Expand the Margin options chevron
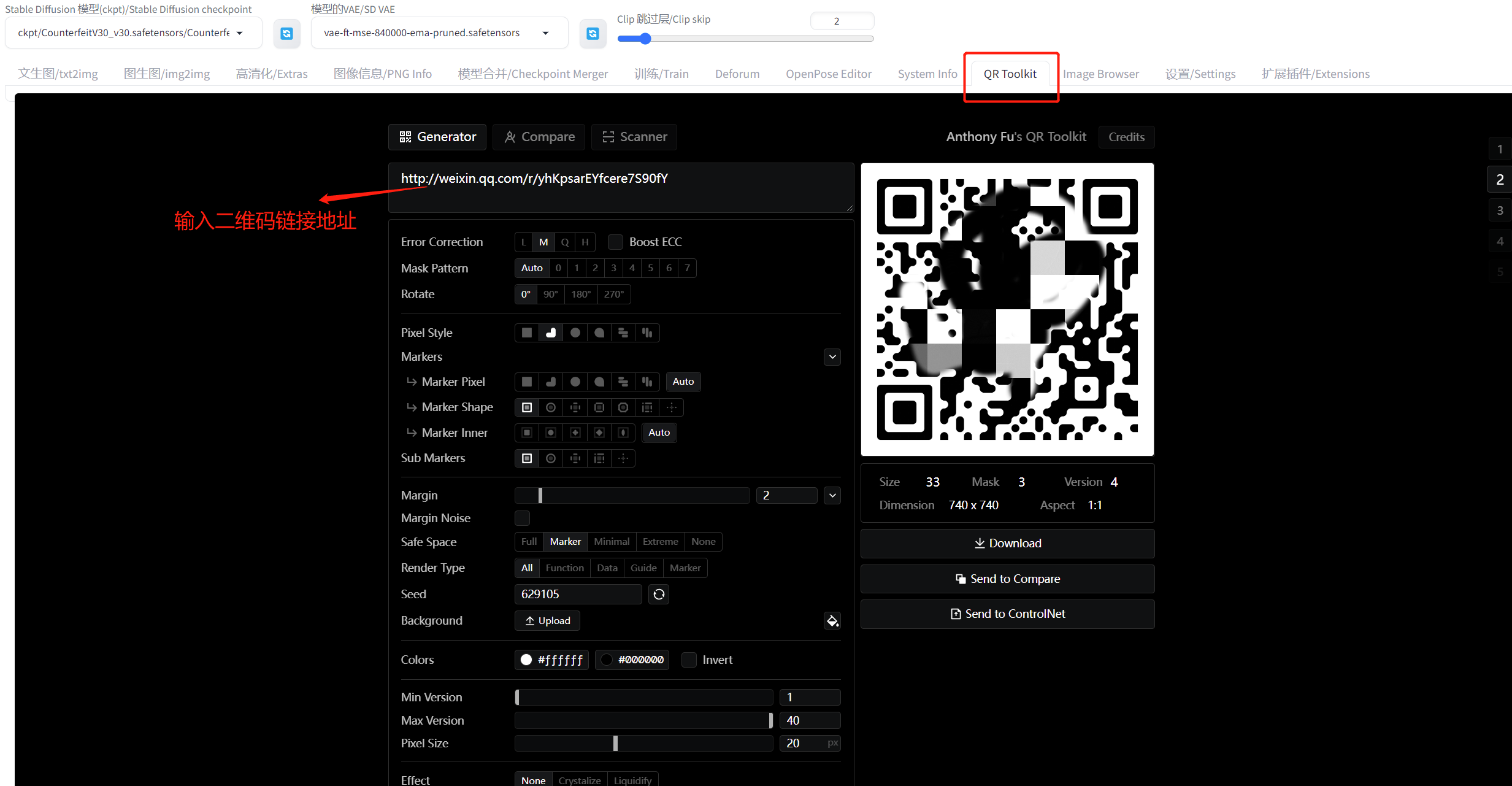 click(x=832, y=495)
